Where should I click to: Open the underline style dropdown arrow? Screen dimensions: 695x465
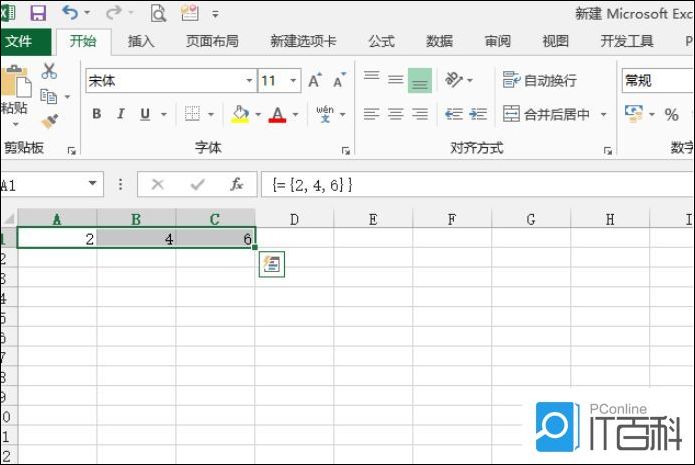164,114
